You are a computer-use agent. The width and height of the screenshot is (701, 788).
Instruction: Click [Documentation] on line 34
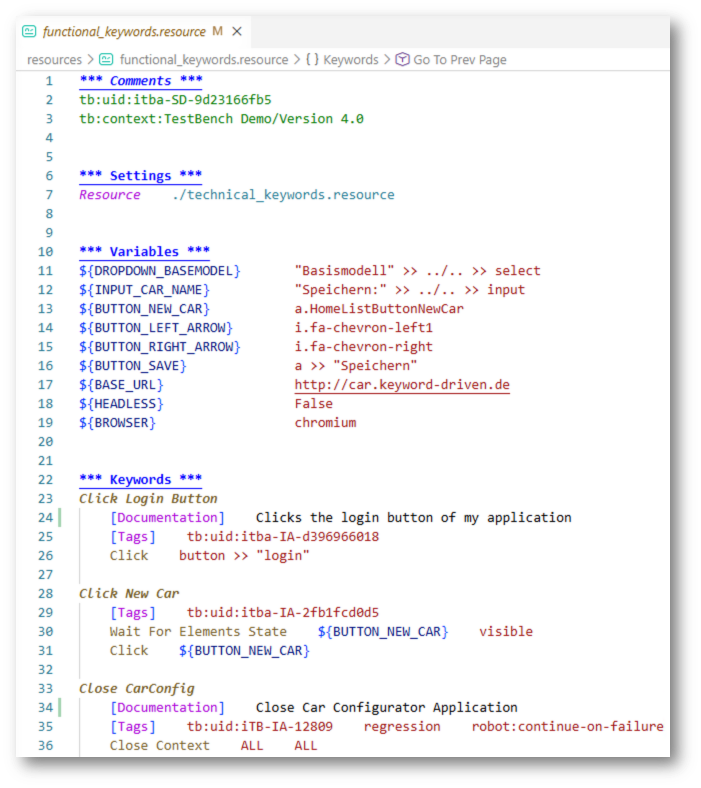(x=167, y=708)
